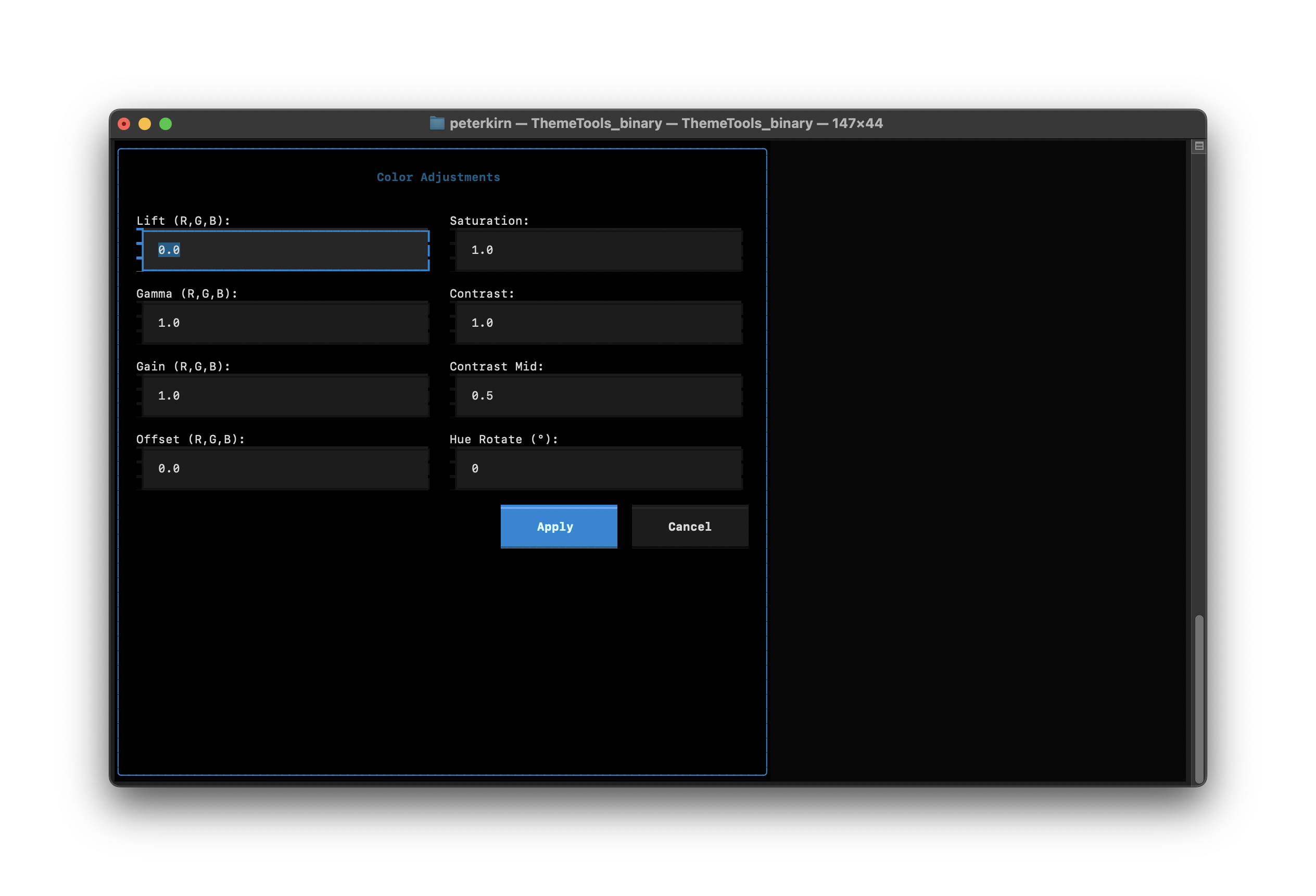Select the Offset (R,G,B) input box
Screen dimensions: 1316x896
(285, 469)
